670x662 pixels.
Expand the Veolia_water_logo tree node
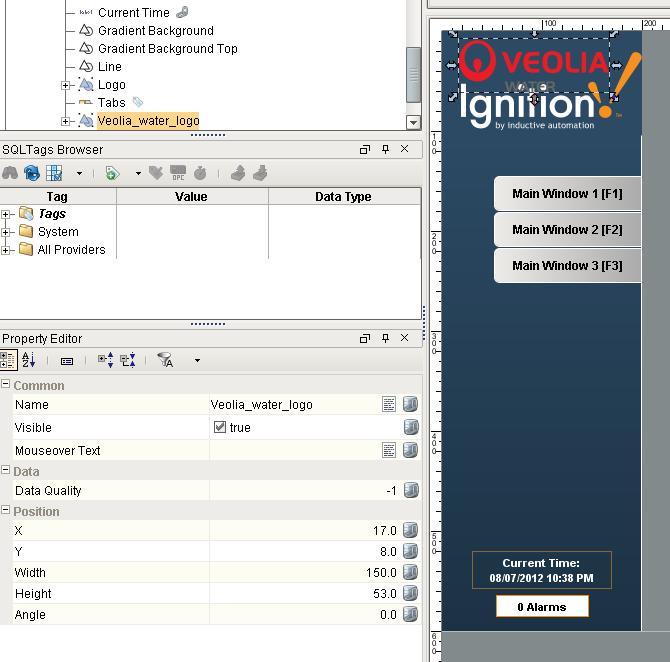65,121
